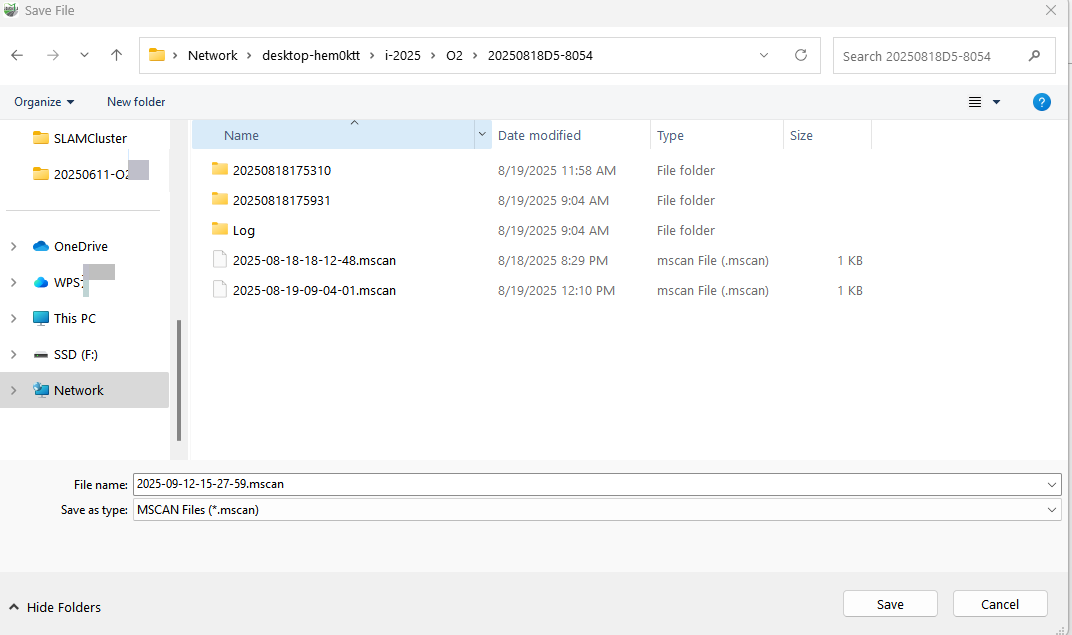Expand This PC in navigation pane
This screenshot has width=1072, height=635.
pyautogui.click(x=13, y=319)
